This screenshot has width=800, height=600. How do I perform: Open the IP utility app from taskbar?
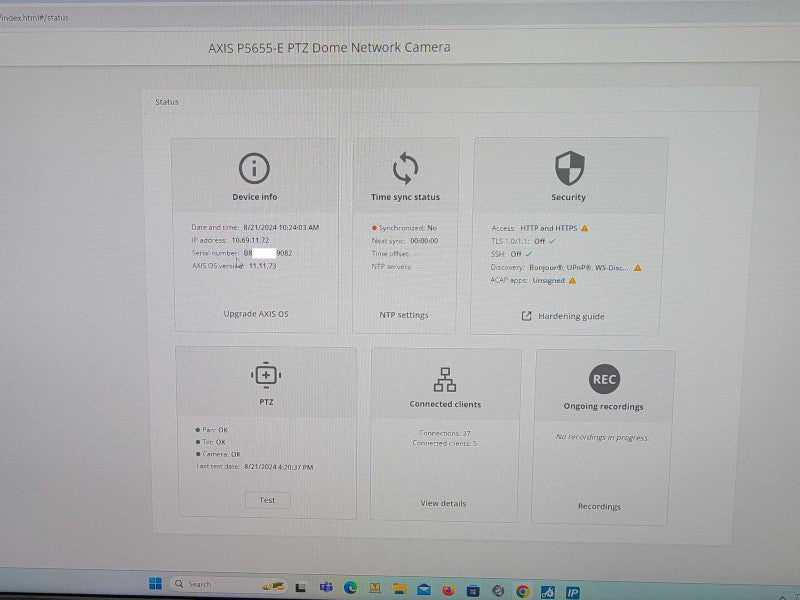[x=572, y=592]
